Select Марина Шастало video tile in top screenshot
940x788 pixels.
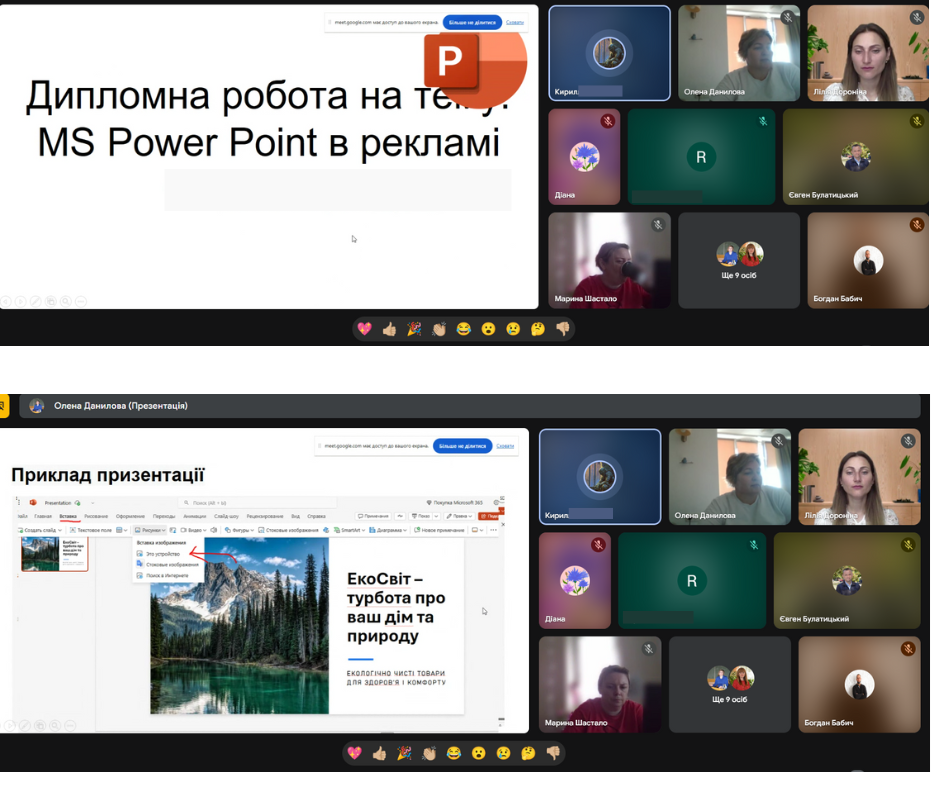pos(610,260)
